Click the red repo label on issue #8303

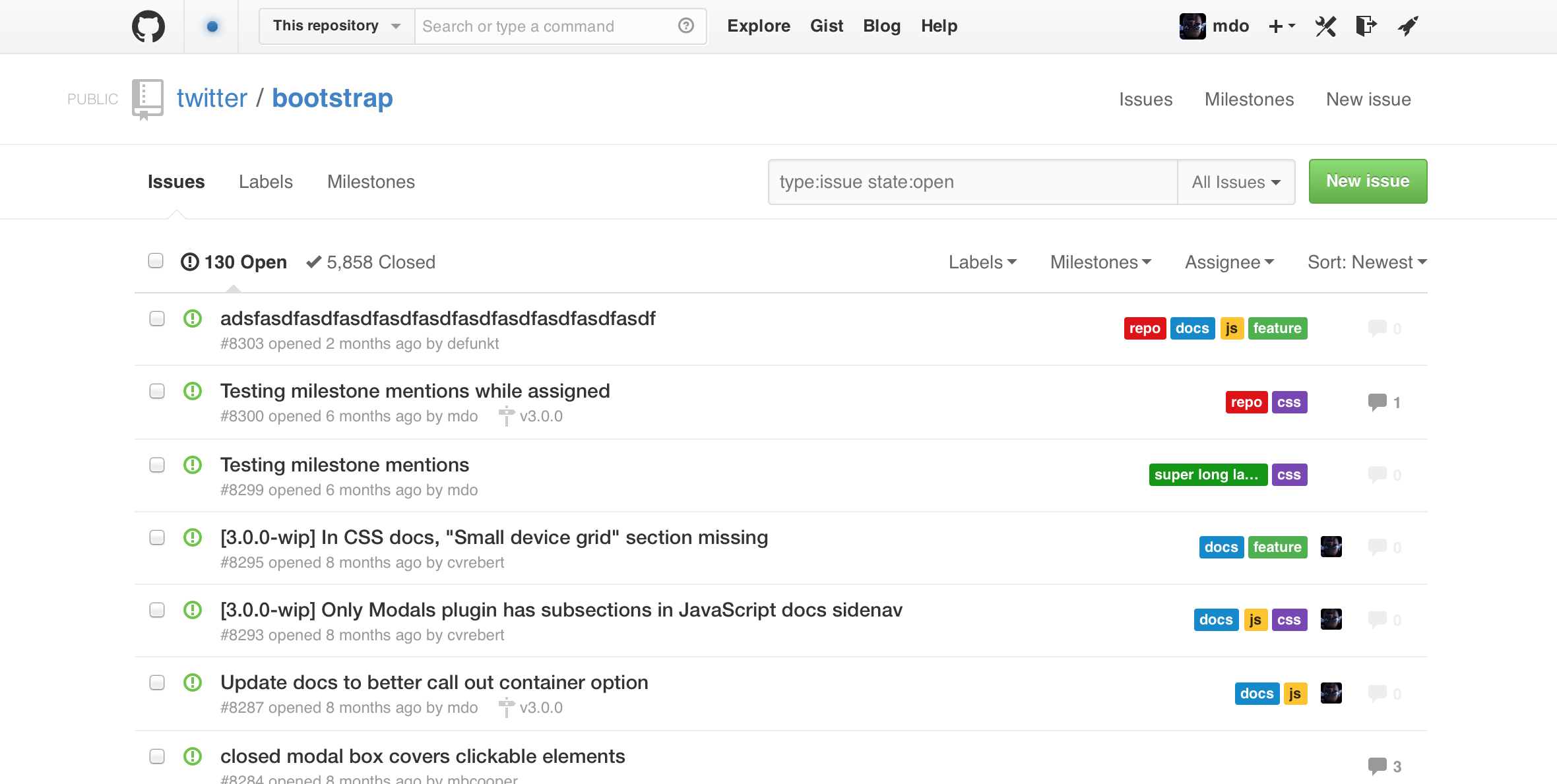pyautogui.click(x=1145, y=328)
